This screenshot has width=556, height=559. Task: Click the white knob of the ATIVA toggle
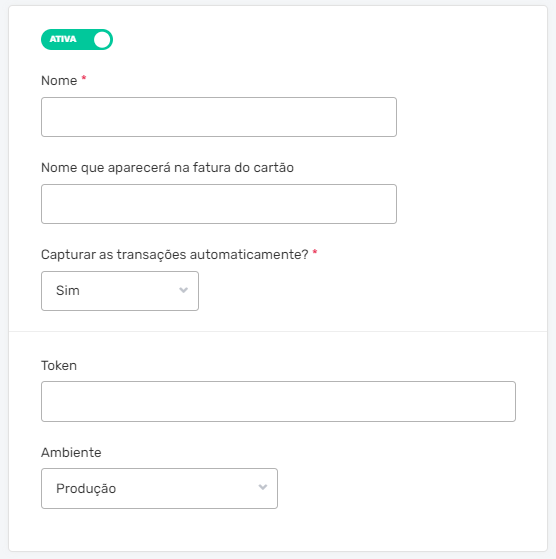pyautogui.click(x=102, y=40)
